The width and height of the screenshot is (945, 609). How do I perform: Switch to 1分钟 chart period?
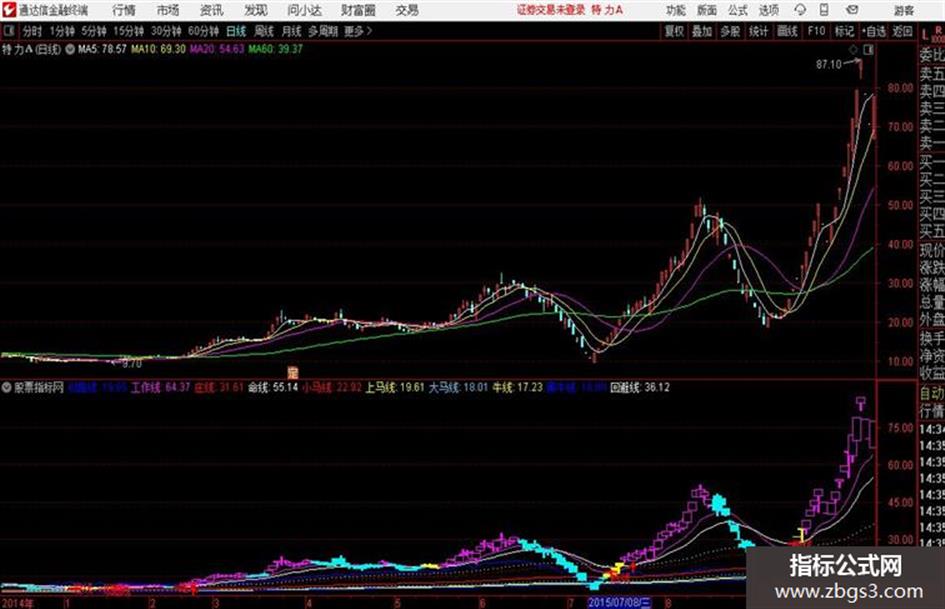pyautogui.click(x=62, y=31)
